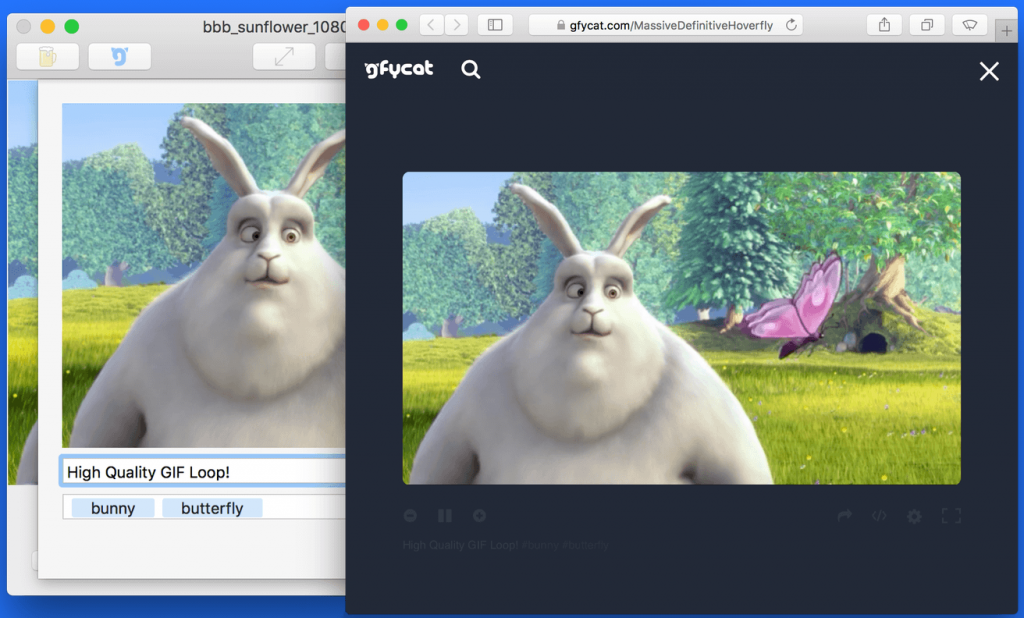Go back in Safari history

431,25
